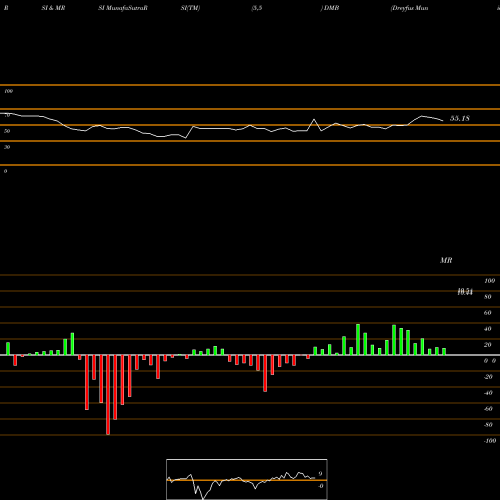Click the 10.51 value beside the MR axis
Screen dimensions: 500x500
coord(465,292)
